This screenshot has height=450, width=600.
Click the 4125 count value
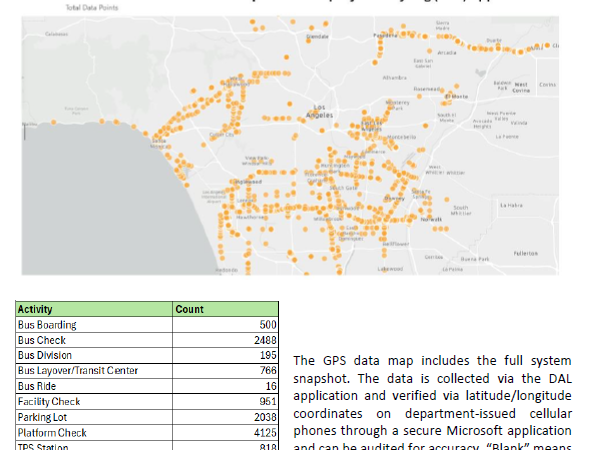coord(268,432)
